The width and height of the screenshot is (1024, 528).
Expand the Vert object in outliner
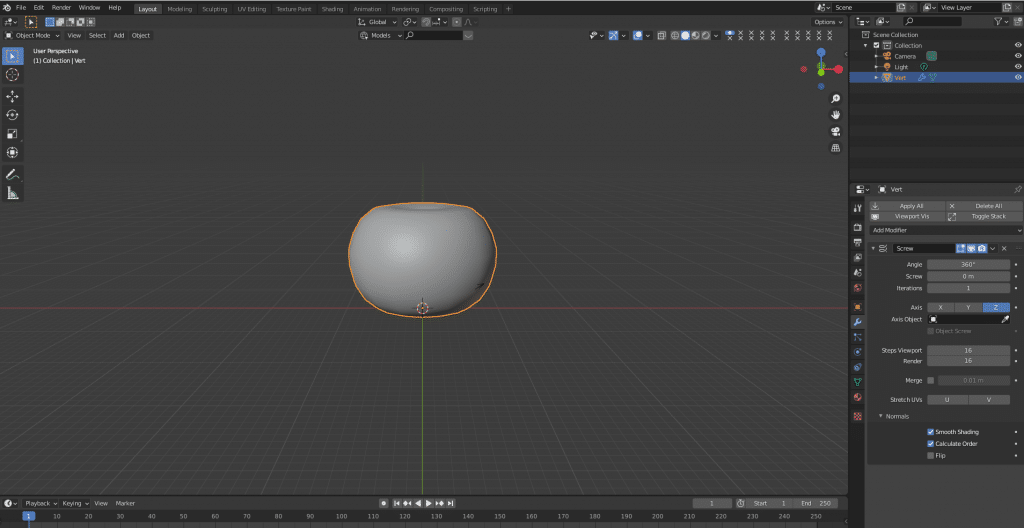pyautogui.click(x=876, y=77)
